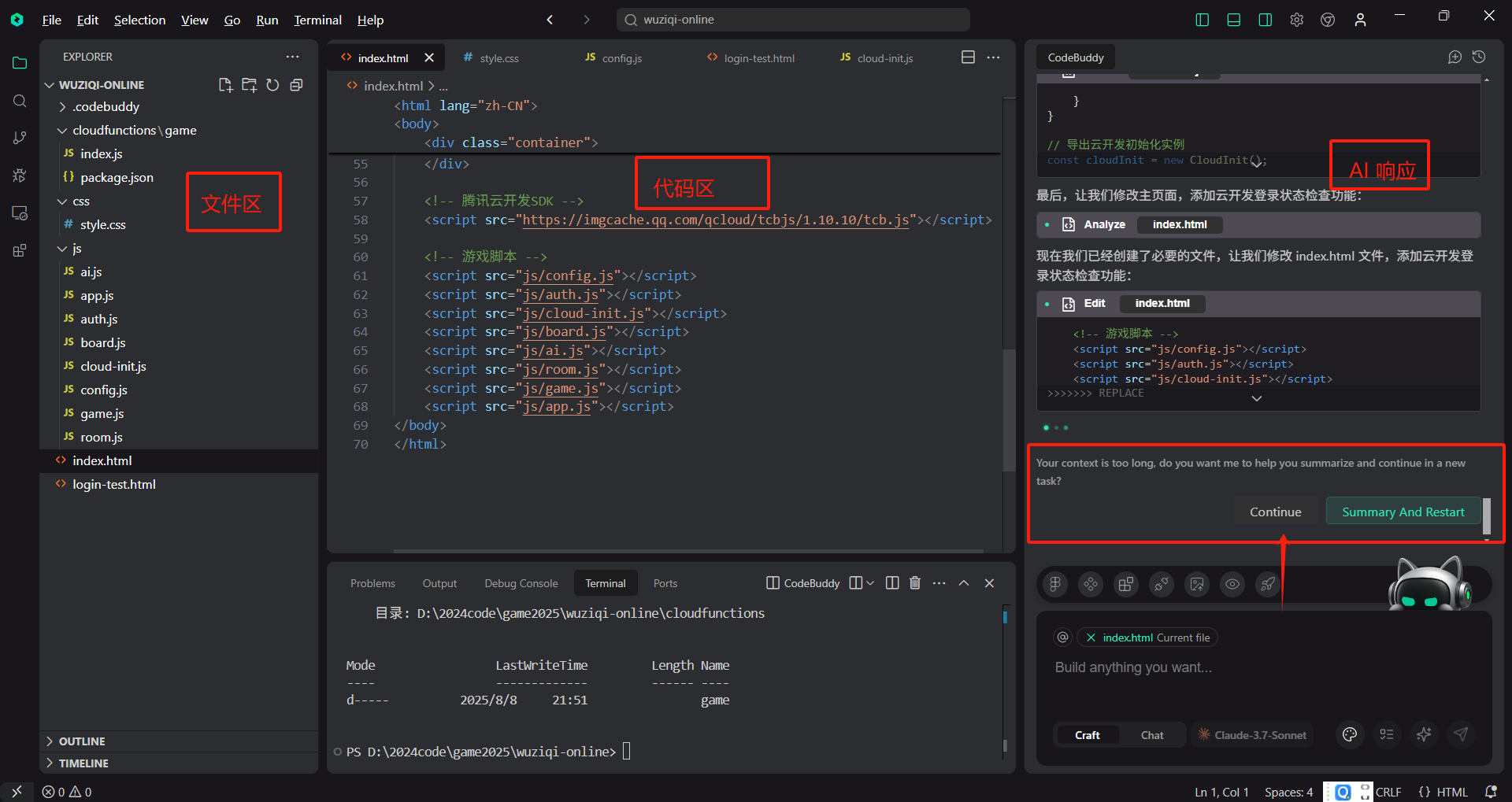The image size is (1512, 802).
Task: Click the task checklist icon in chat input
Action: click(1387, 734)
